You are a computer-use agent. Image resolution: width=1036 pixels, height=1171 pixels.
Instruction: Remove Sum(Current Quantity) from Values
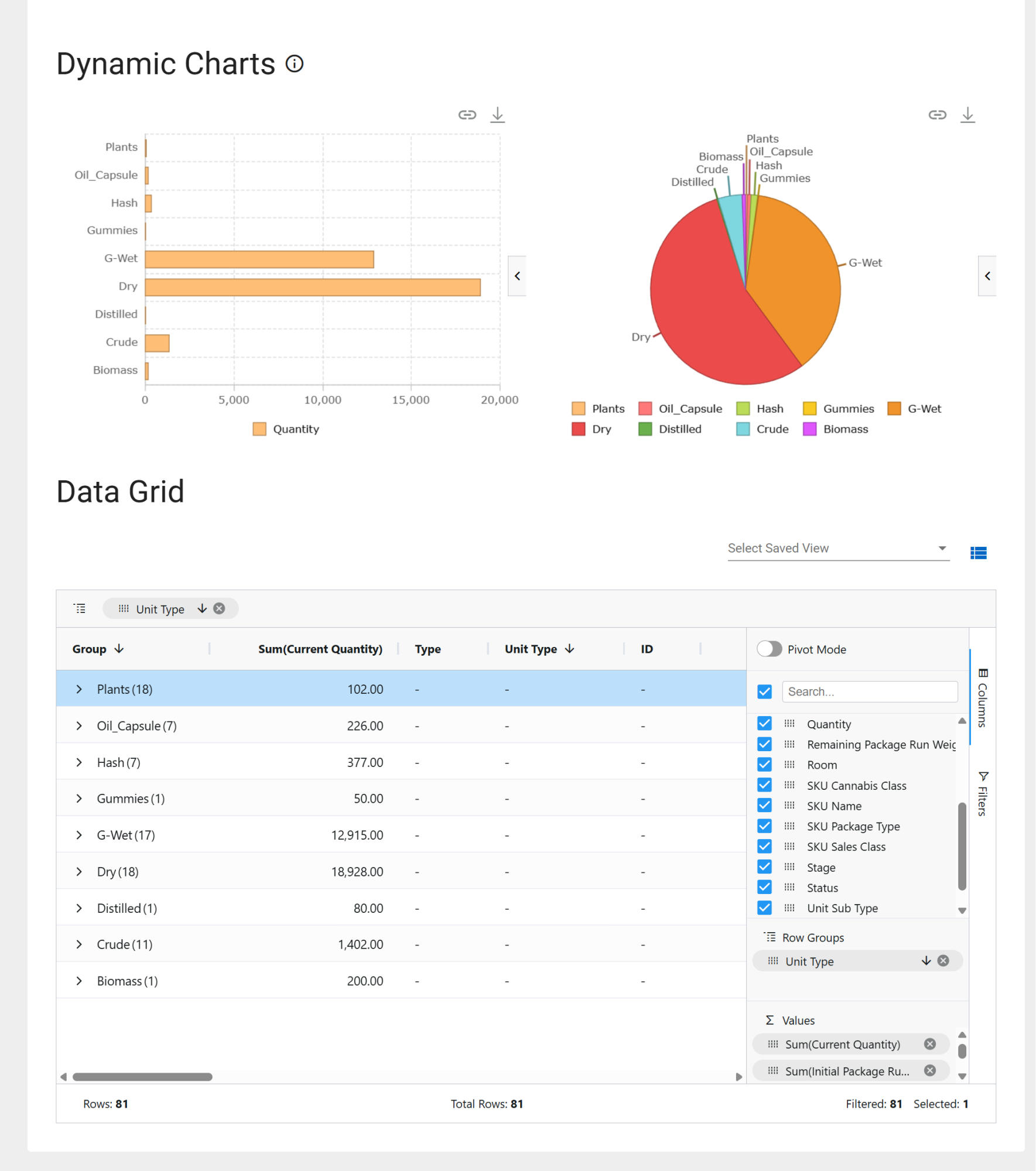click(x=930, y=1044)
